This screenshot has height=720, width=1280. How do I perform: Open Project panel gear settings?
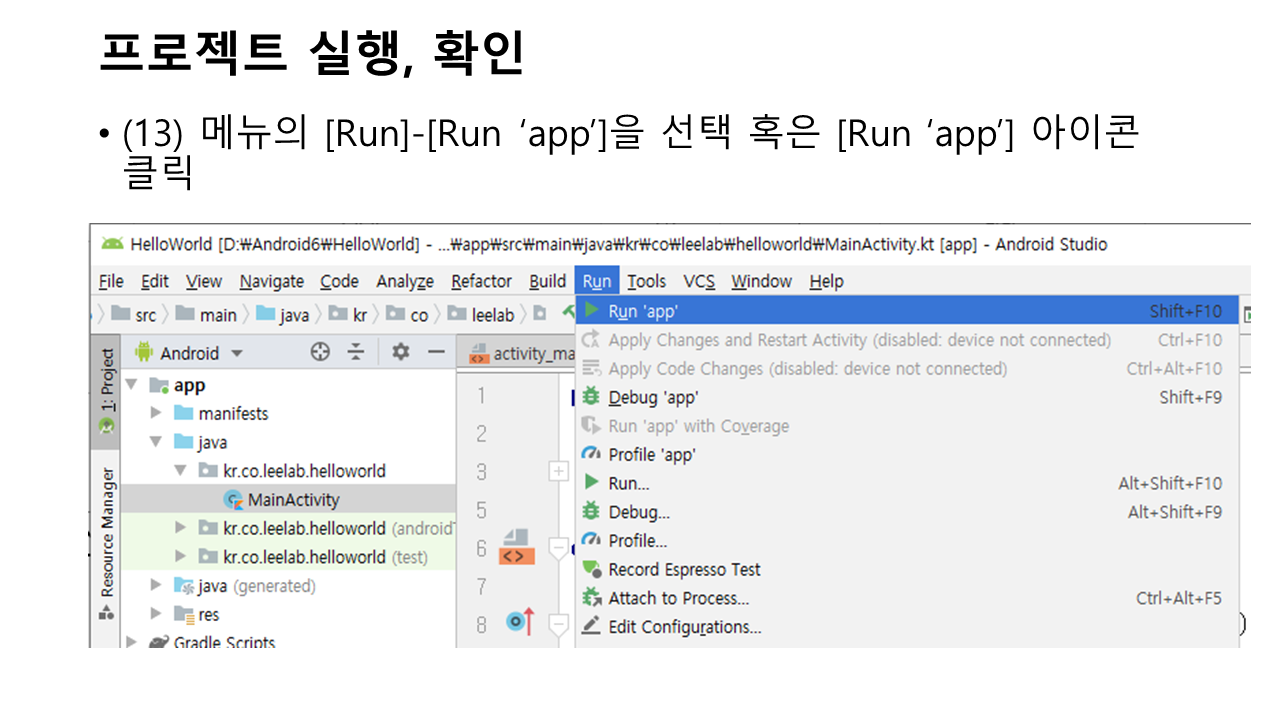(400, 352)
